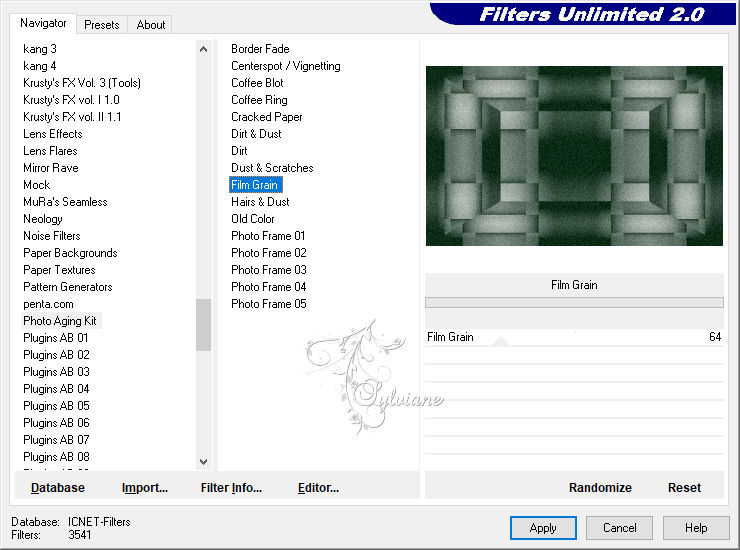Select Paper Backgrounds category
This screenshot has height=550, width=740.
tap(70, 253)
